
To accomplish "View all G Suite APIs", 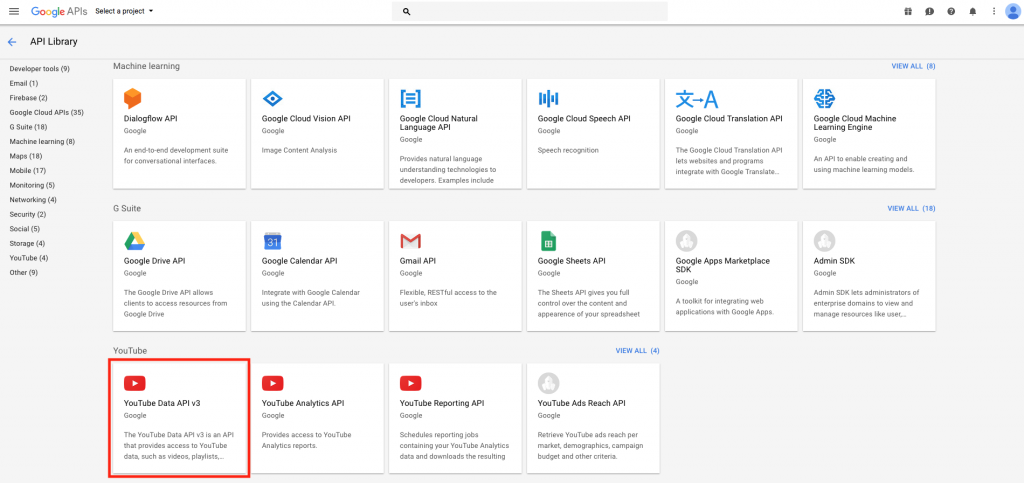I will [911, 208].
